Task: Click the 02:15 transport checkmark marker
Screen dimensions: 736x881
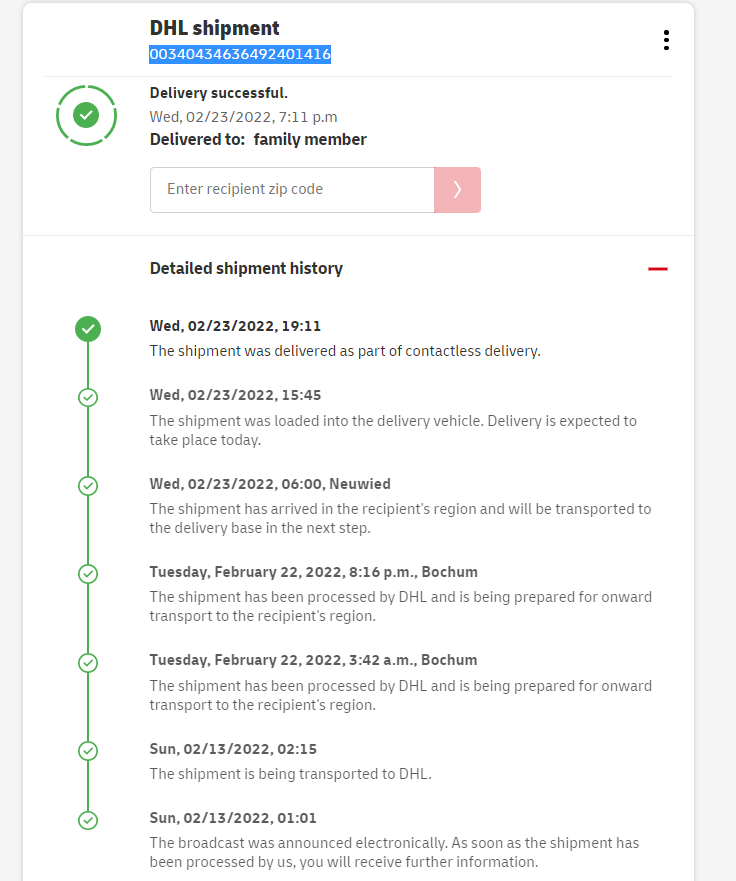Action: tap(88, 750)
